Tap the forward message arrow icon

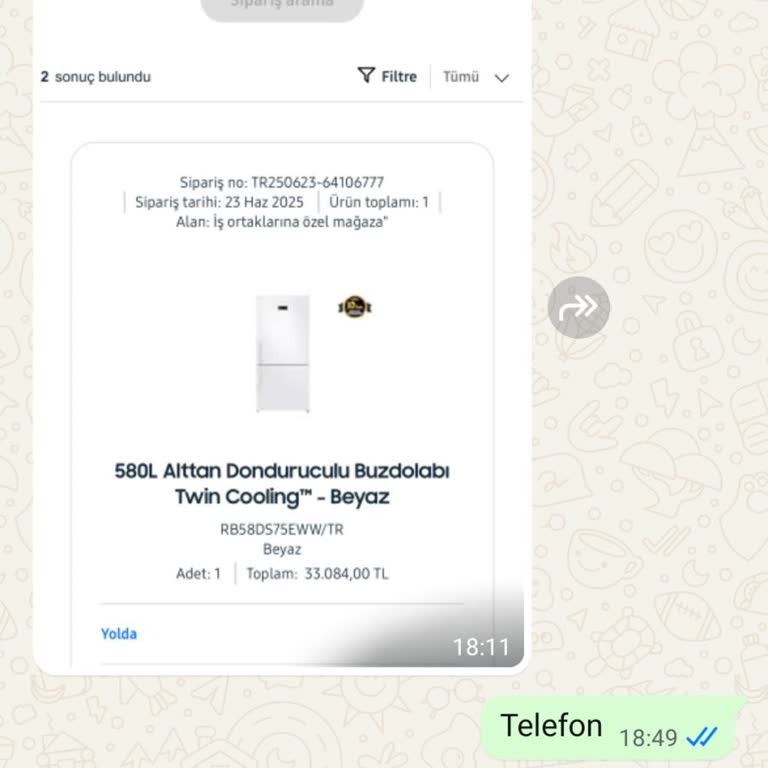tap(578, 308)
